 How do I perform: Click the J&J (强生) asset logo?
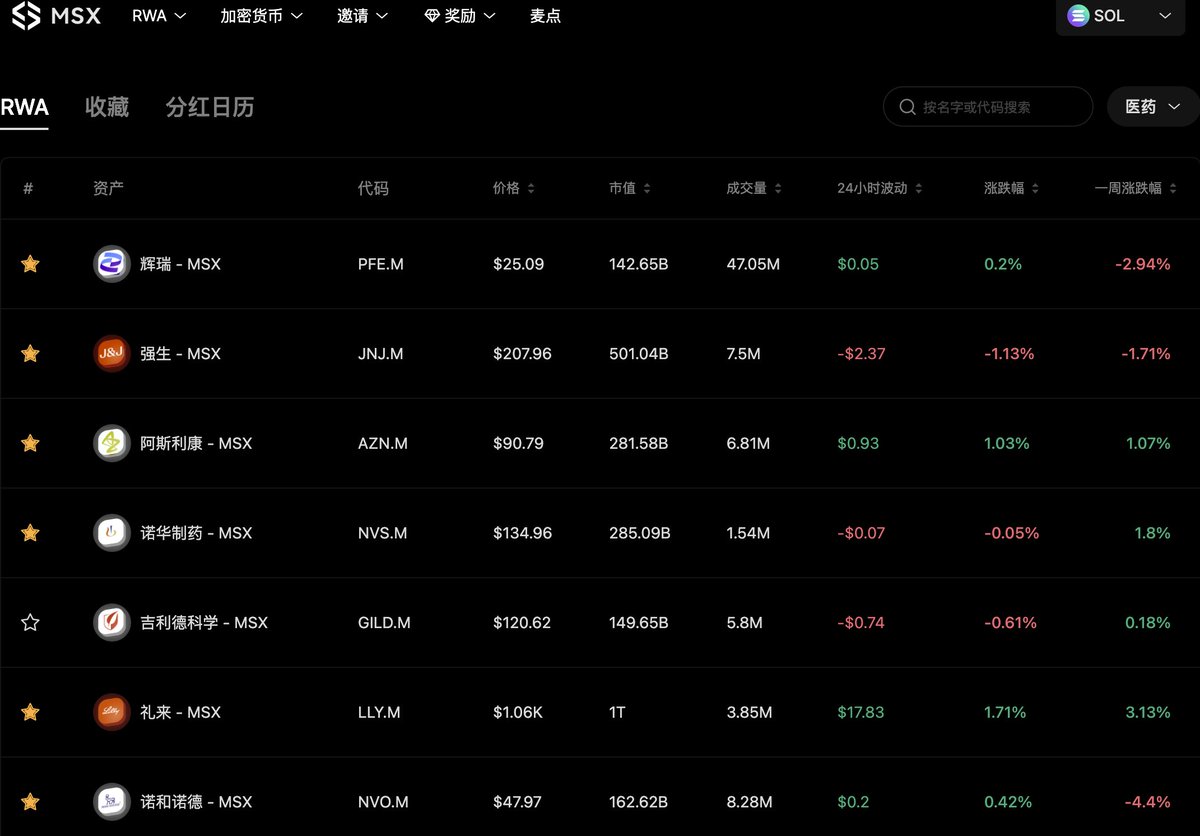coord(112,353)
